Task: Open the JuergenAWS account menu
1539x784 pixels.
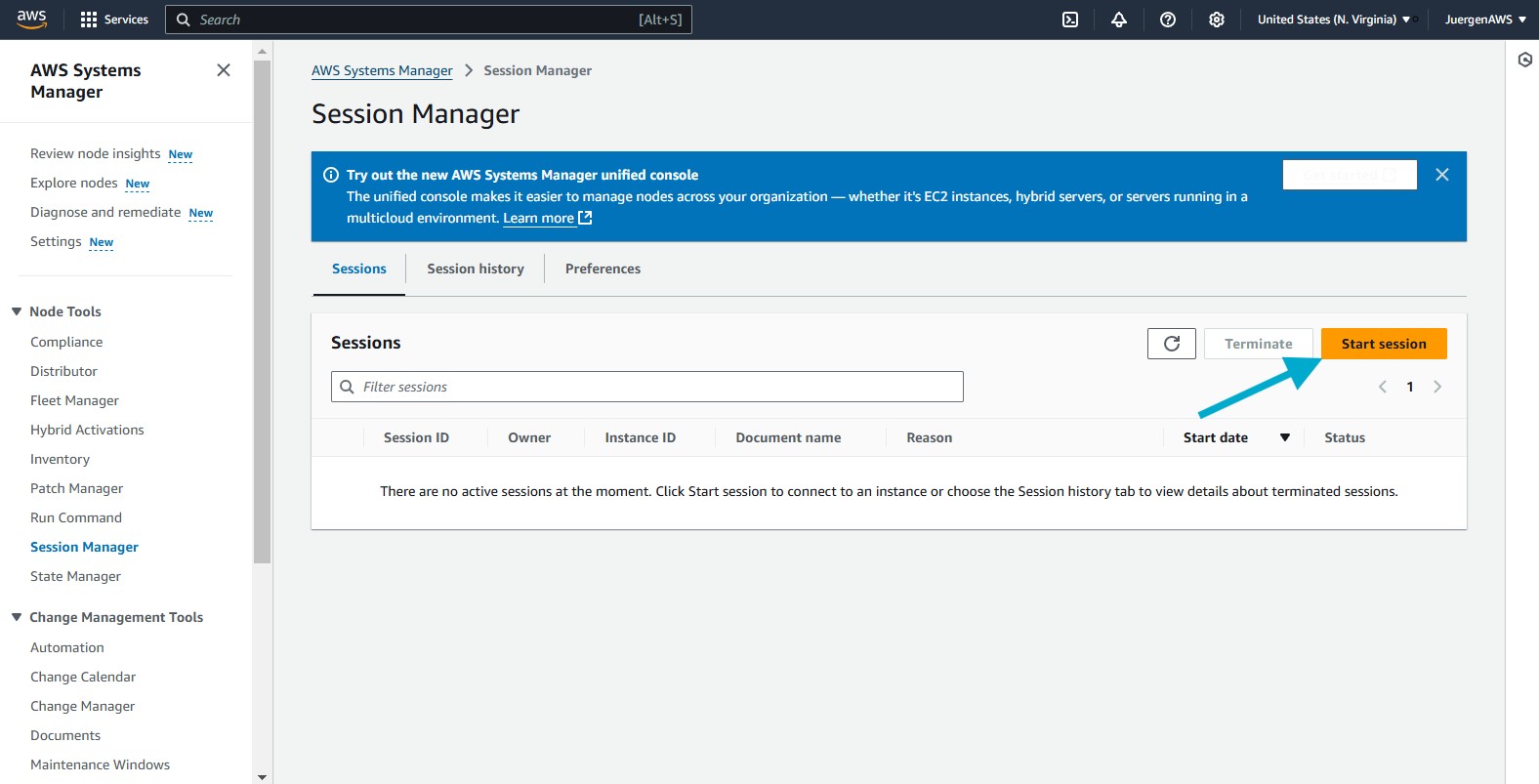Action: 1484,20
